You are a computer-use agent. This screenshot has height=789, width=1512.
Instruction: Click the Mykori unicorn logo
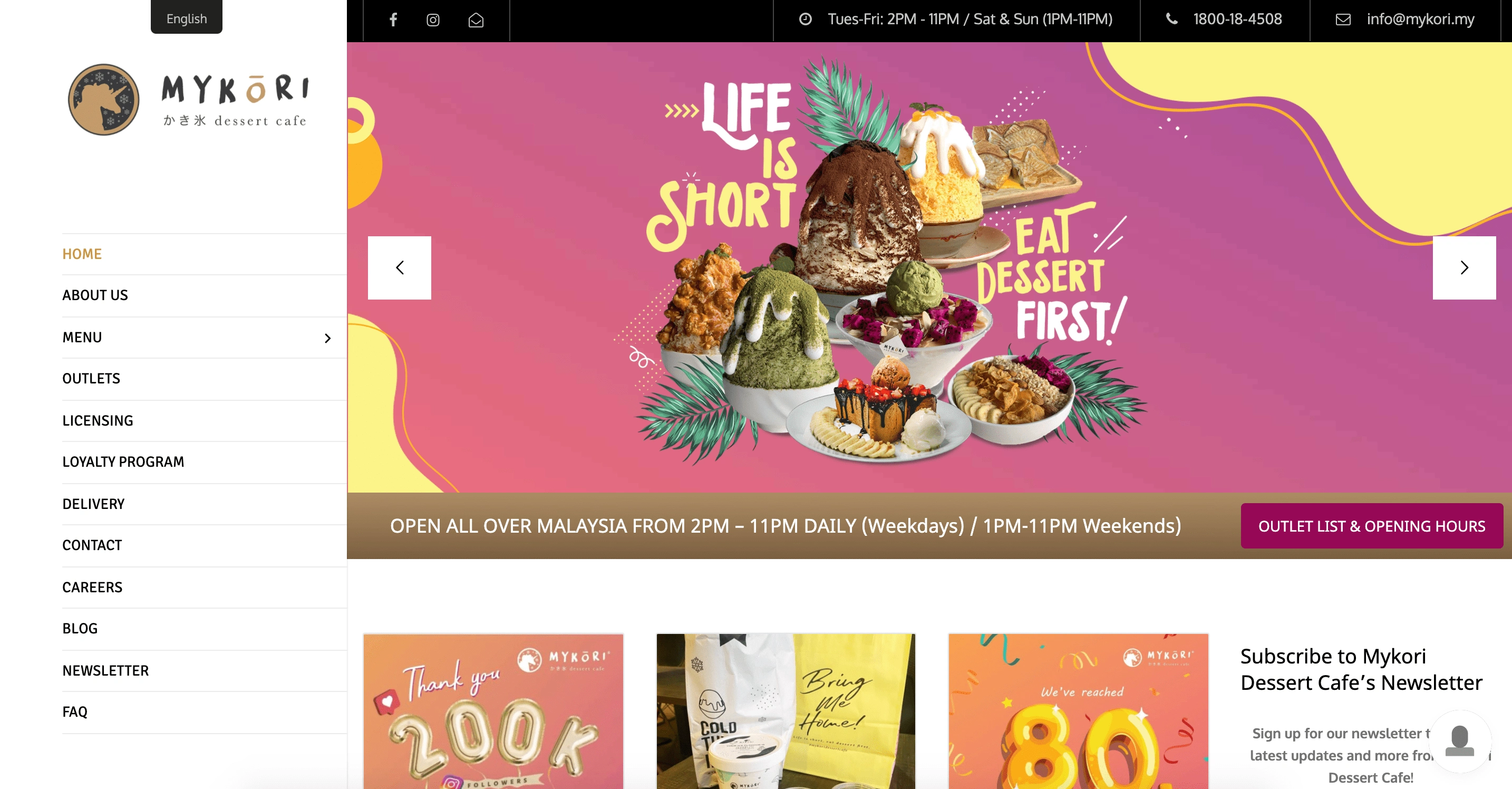(104, 100)
